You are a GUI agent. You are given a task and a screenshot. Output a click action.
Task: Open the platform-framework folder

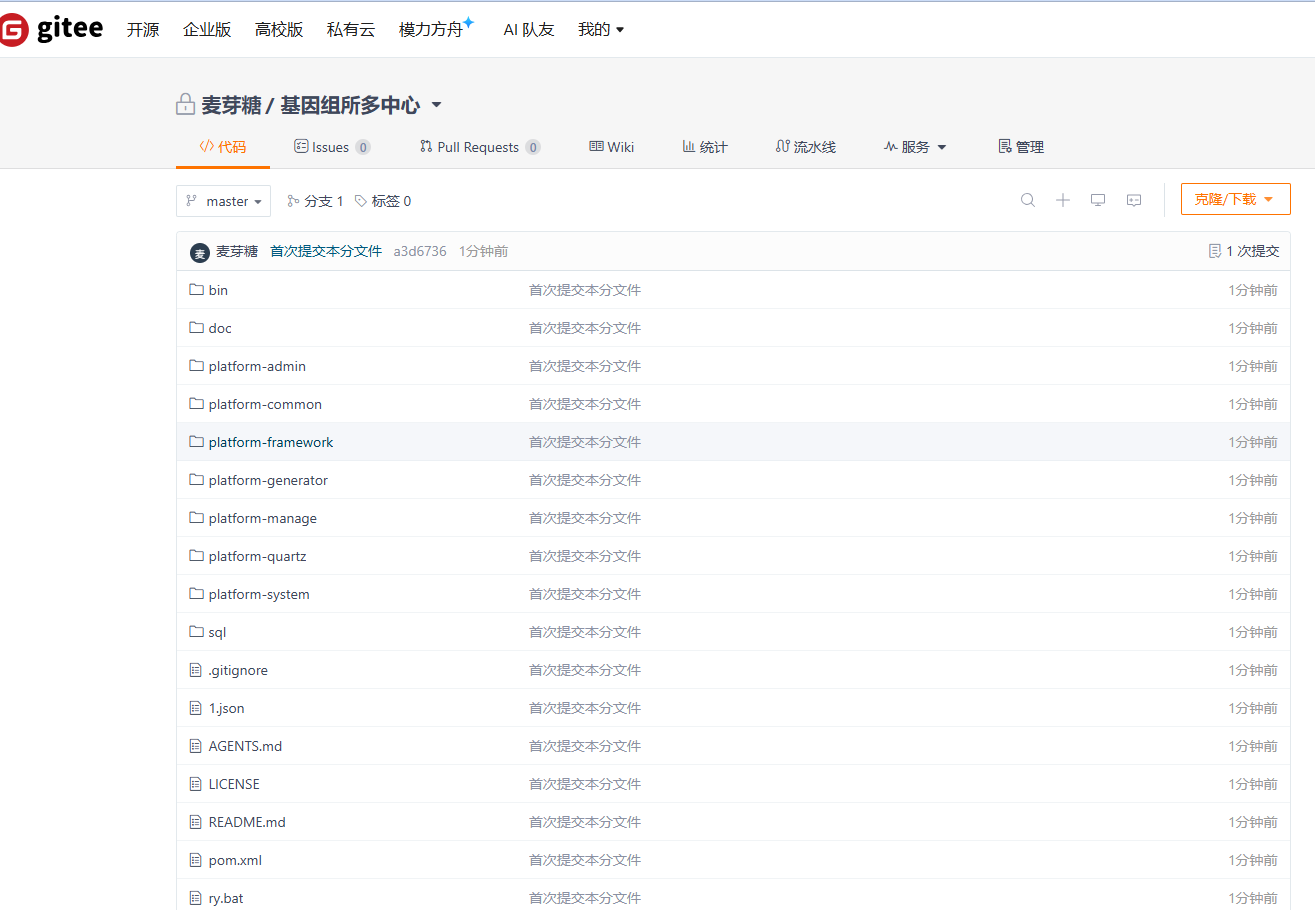click(271, 442)
